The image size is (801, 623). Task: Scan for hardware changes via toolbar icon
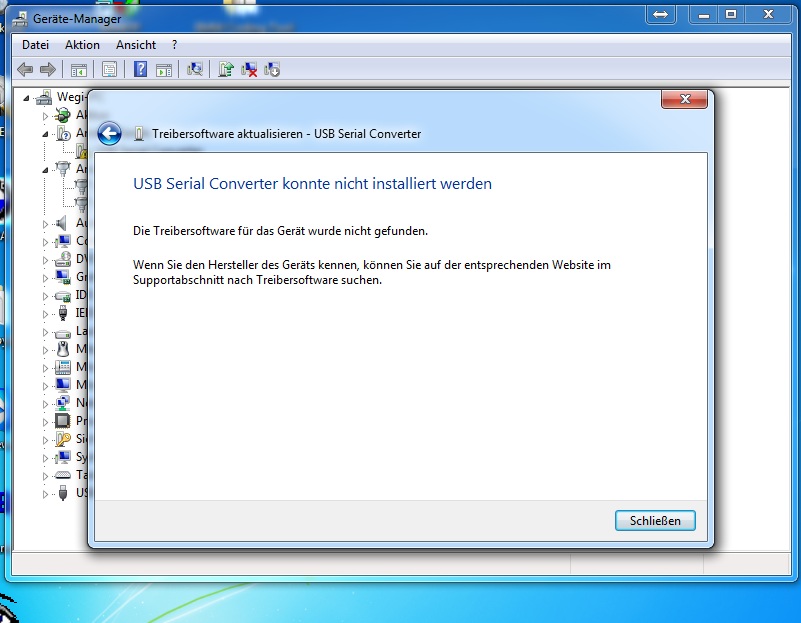pyautogui.click(x=195, y=69)
